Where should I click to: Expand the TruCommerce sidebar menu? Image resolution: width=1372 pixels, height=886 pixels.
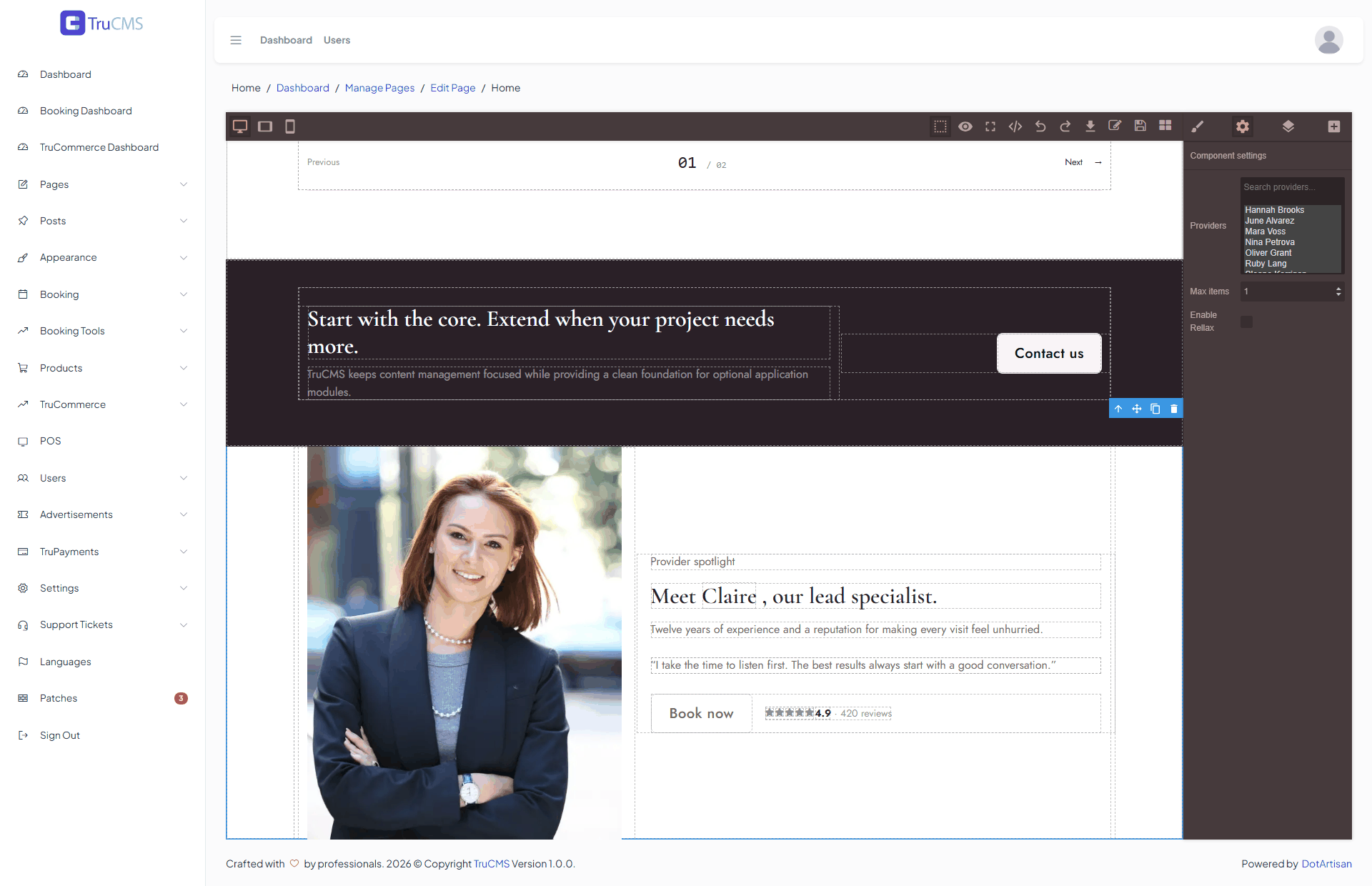pyautogui.click(x=102, y=404)
